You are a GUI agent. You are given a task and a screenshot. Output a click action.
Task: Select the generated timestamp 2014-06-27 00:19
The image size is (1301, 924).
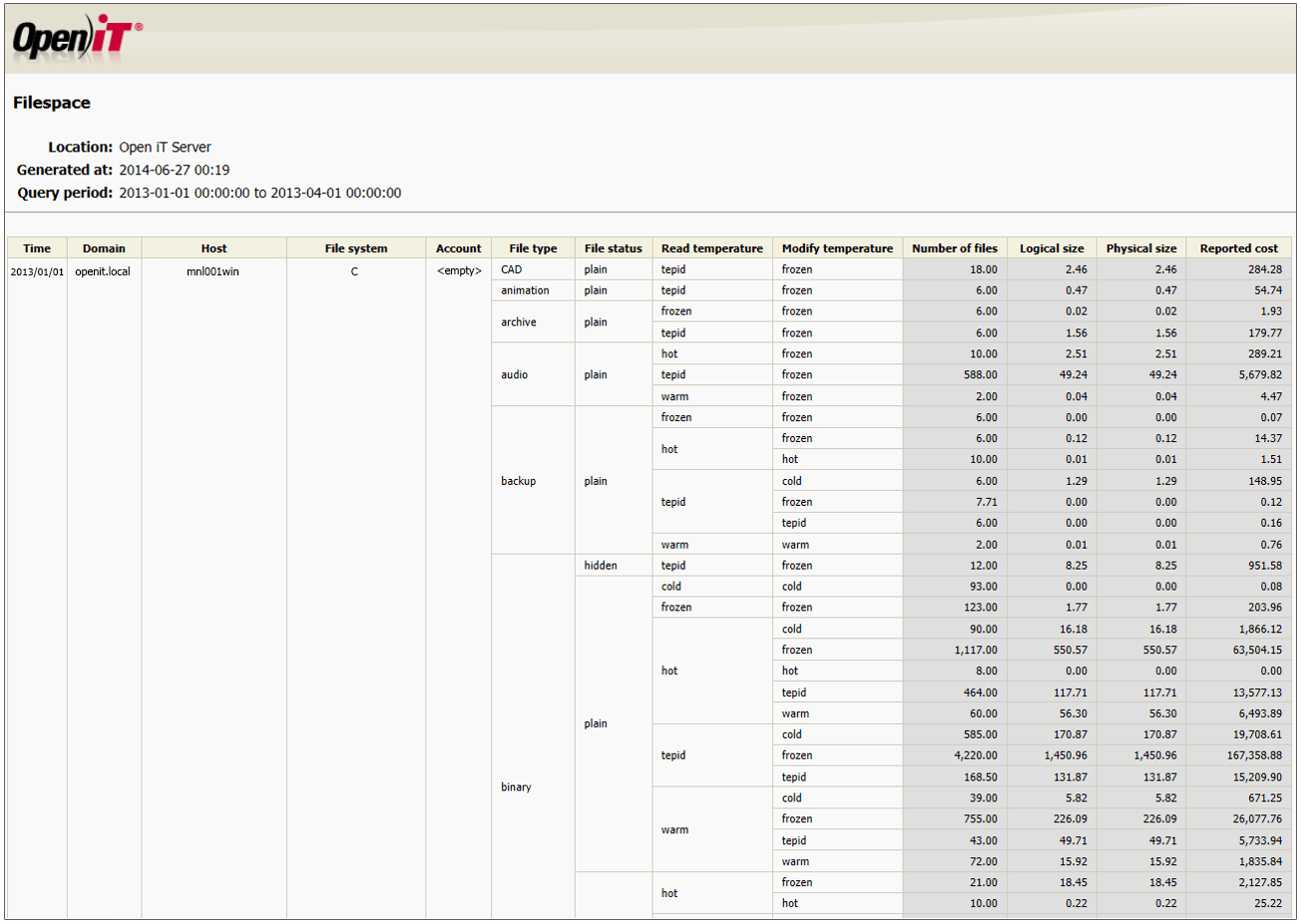pos(175,170)
